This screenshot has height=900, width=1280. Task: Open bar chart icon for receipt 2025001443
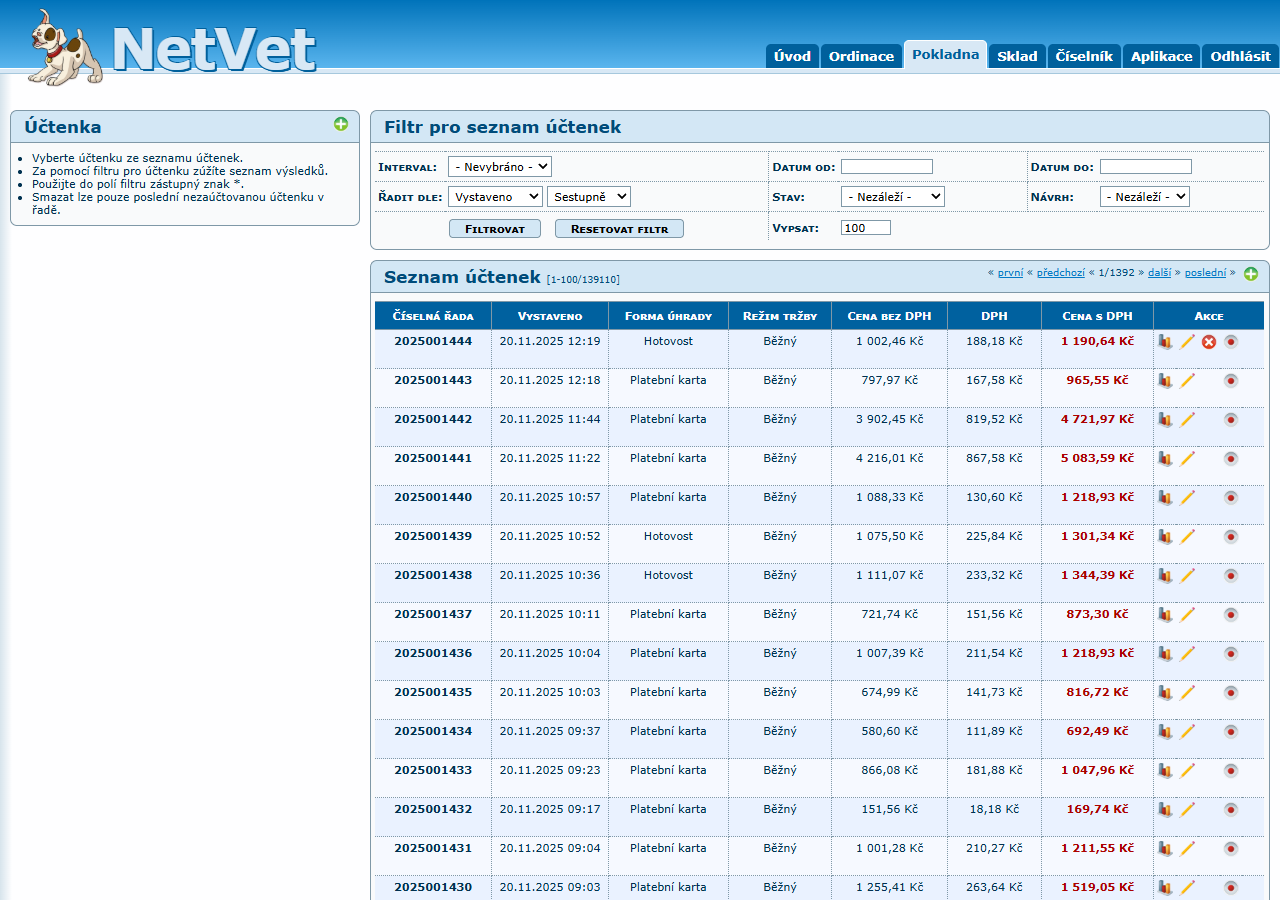click(1165, 380)
